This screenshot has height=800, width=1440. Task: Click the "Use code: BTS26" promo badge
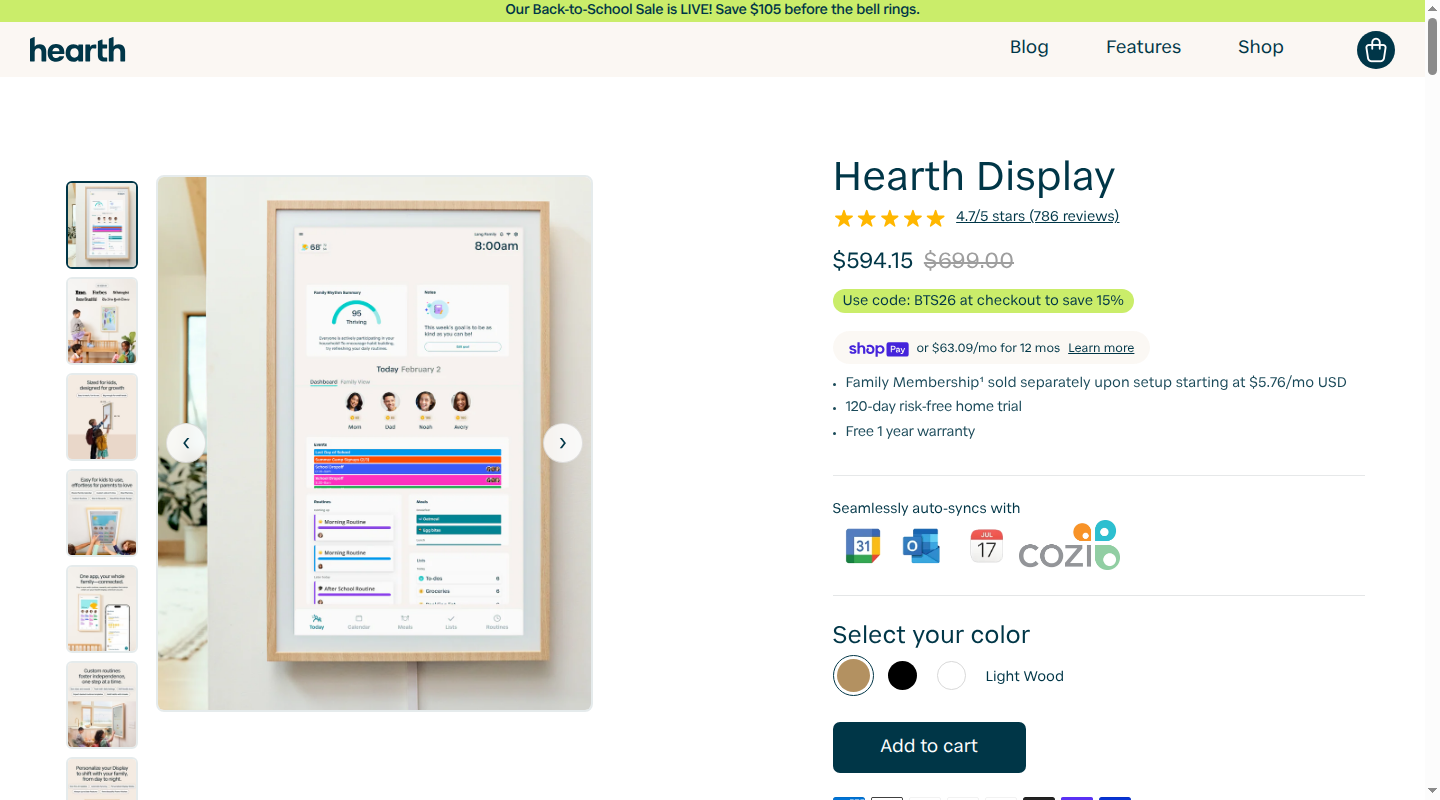983,300
